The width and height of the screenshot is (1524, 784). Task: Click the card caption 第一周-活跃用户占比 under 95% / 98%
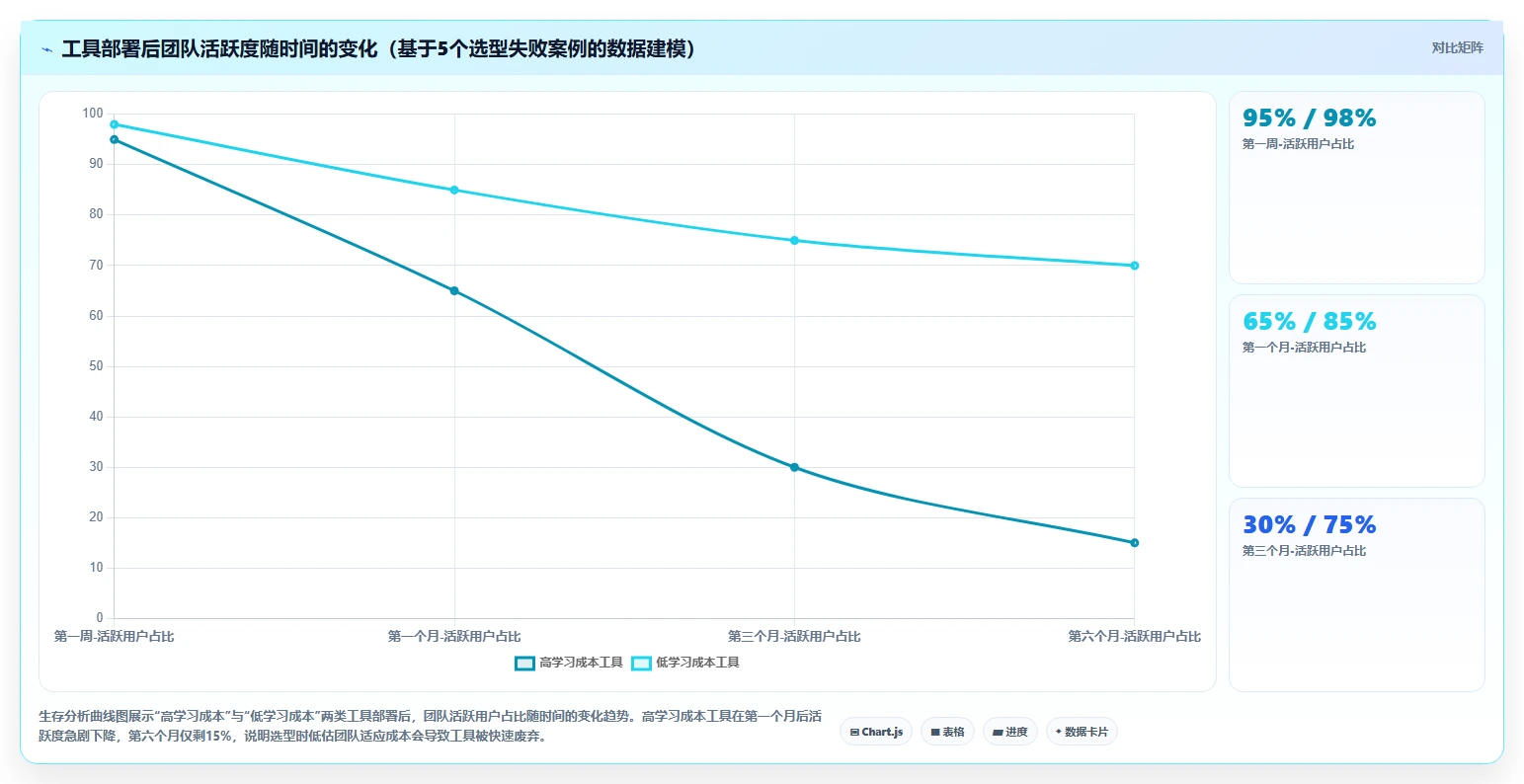coord(1298,144)
